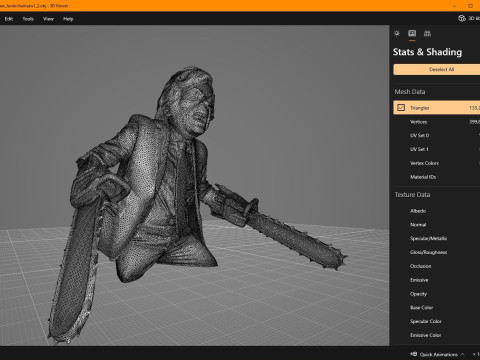Show the Gloss/Roughness texture
Screen dimensions: 480x360
click(x=437, y=252)
